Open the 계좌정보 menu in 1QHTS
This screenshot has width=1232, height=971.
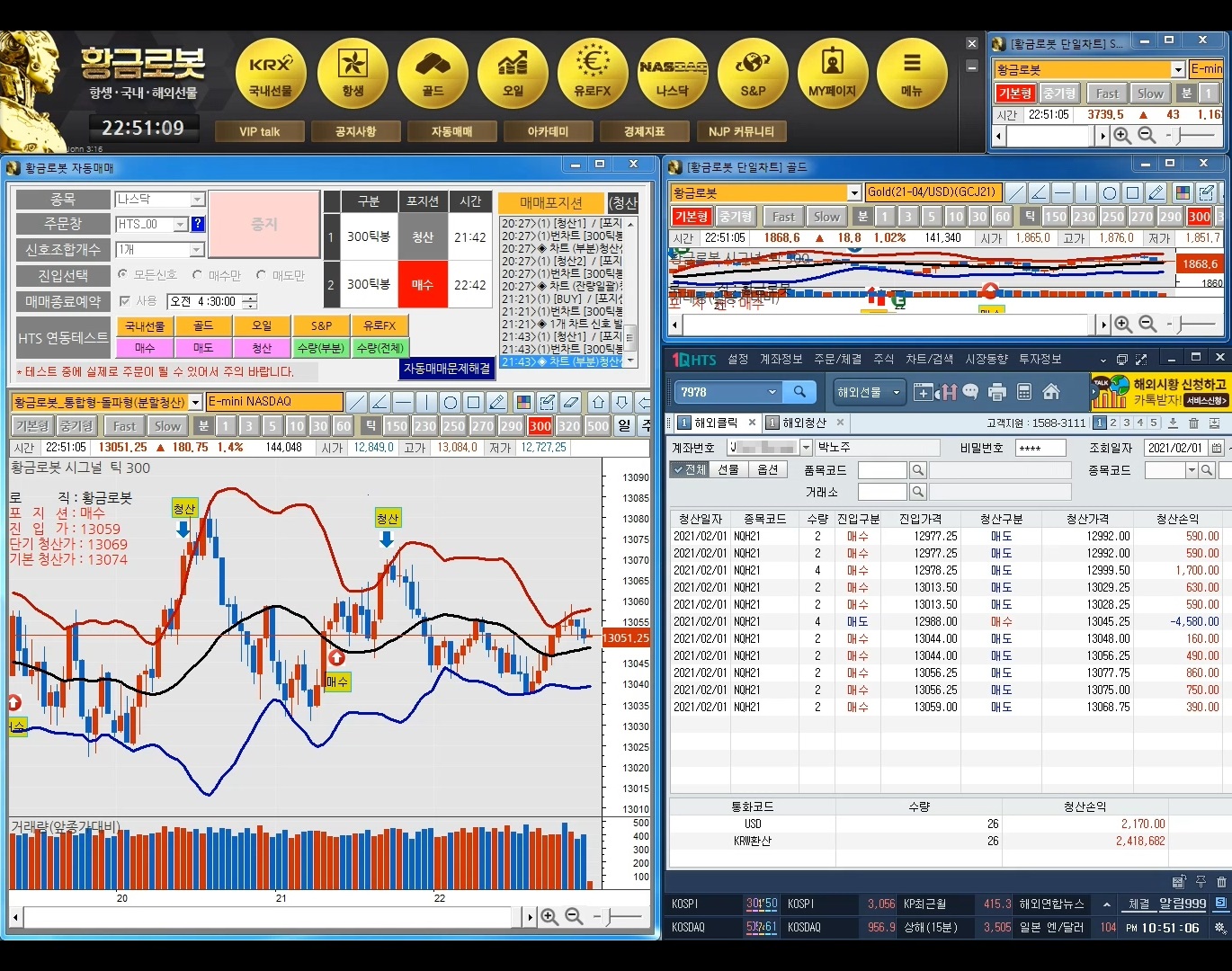pos(781,359)
